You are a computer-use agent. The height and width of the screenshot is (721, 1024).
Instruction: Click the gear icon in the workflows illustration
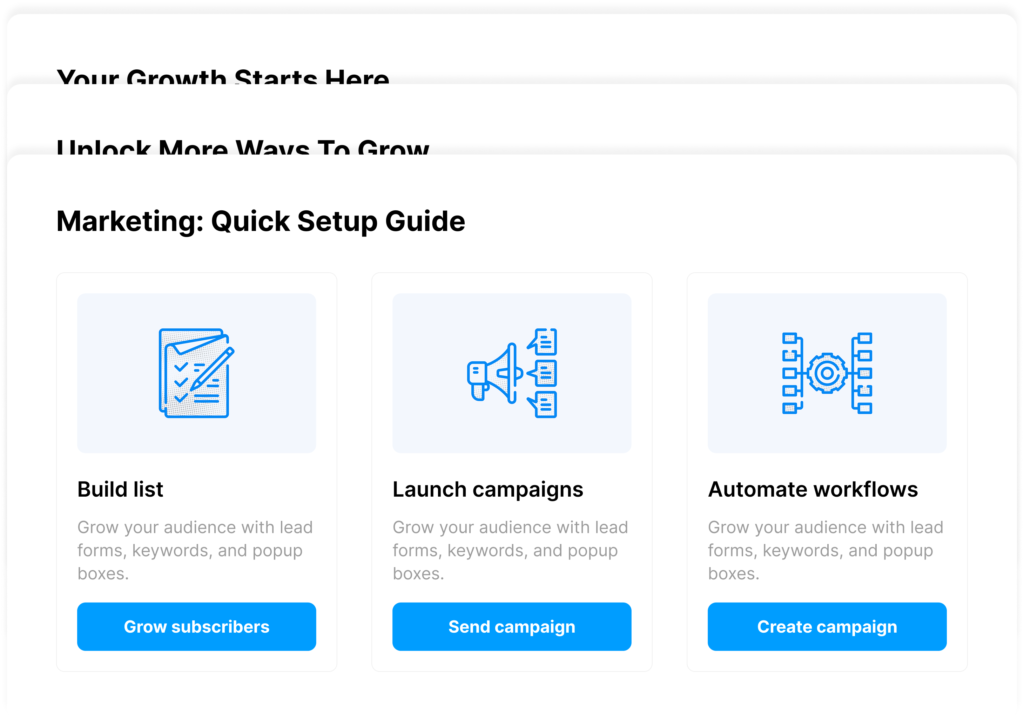827,373
